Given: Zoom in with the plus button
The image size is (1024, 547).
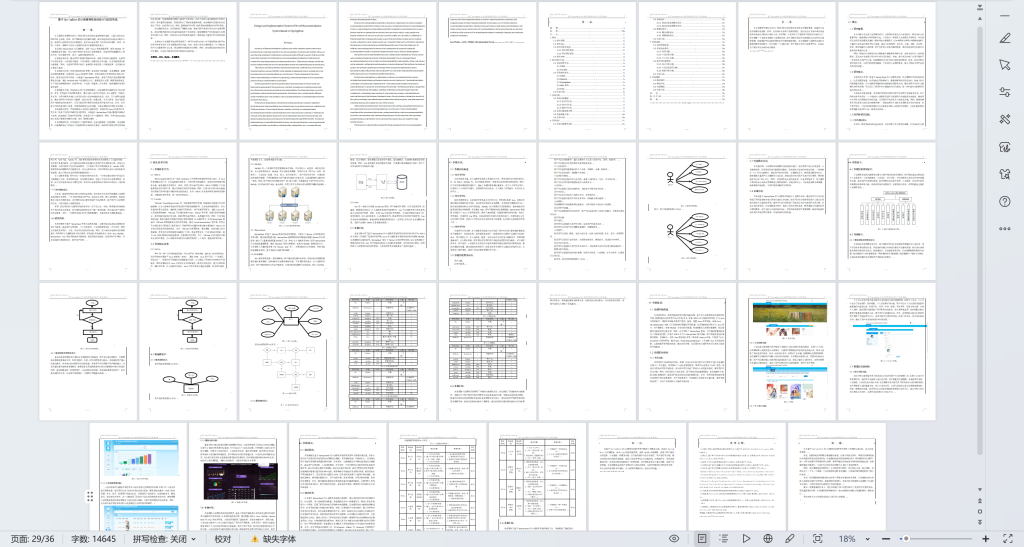Looking at the screenshot, I should click(x=985, y=539).
